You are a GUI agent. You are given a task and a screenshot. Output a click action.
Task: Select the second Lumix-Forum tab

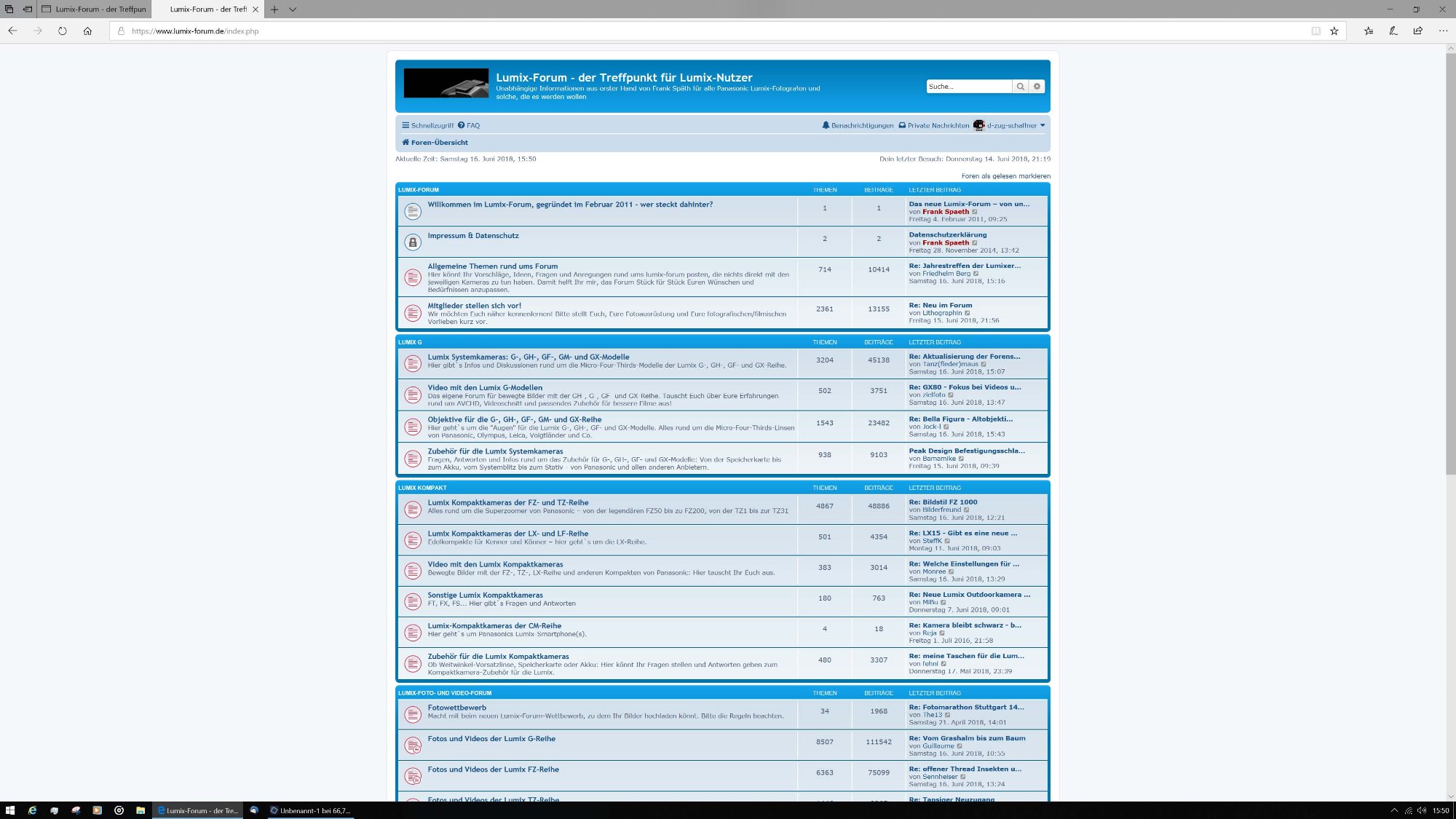[x=207, y=9]
